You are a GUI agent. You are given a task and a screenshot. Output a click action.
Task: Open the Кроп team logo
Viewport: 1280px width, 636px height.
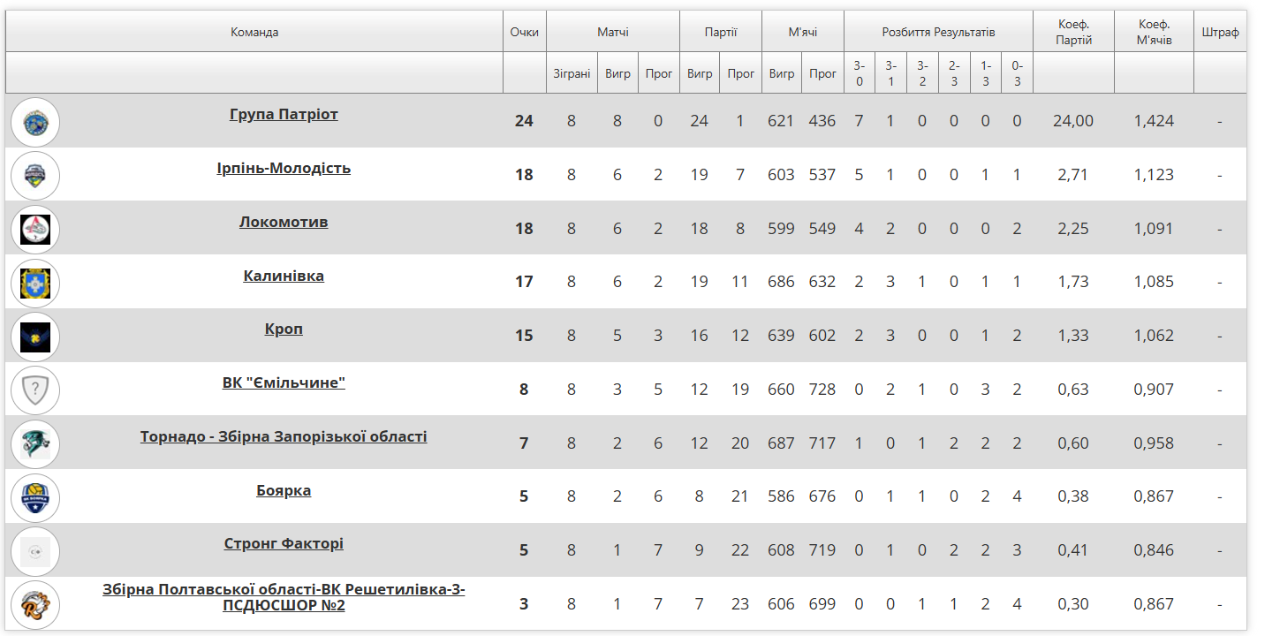click(35, 336)
